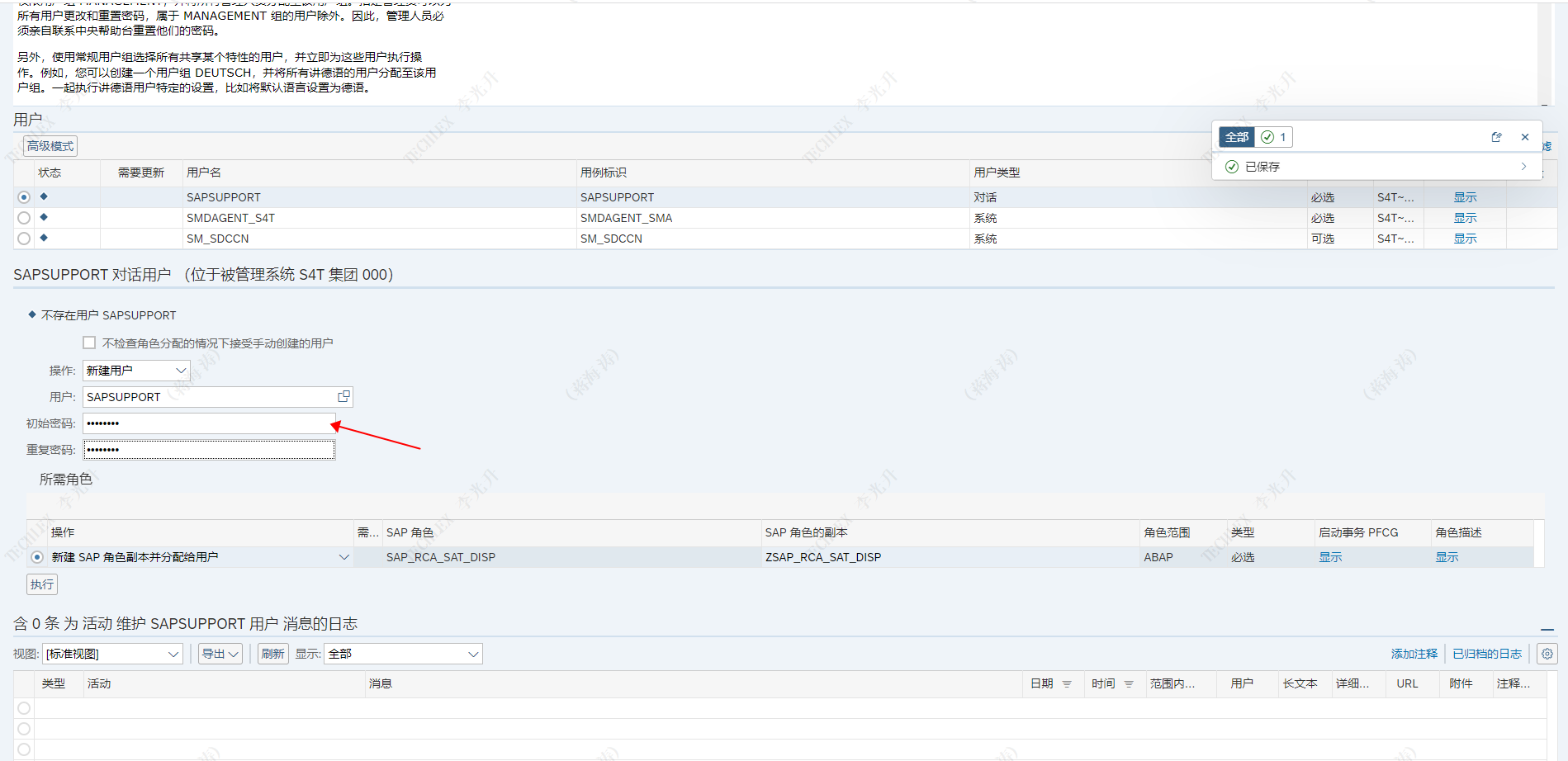Image resolution: width=1568 pixels, height=761 pixels.
Task: Click into the 初始密码 password field
Action: (208, 423)
